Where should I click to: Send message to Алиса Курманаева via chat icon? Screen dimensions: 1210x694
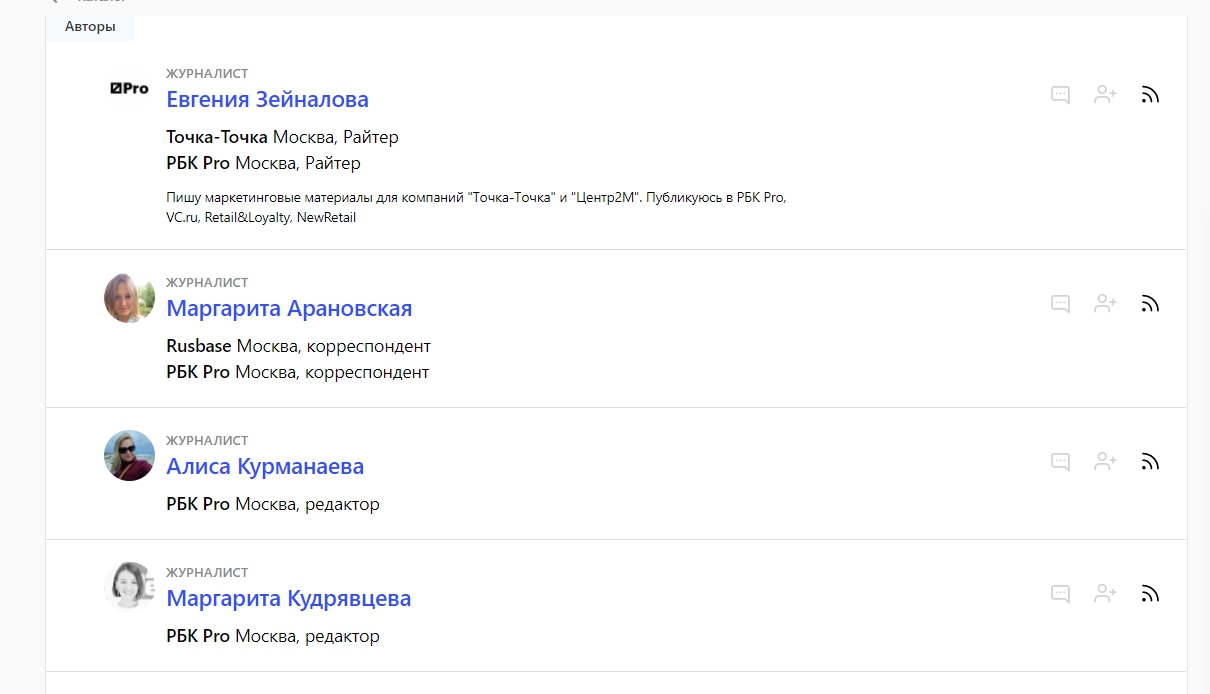(x=1061, y=462)
